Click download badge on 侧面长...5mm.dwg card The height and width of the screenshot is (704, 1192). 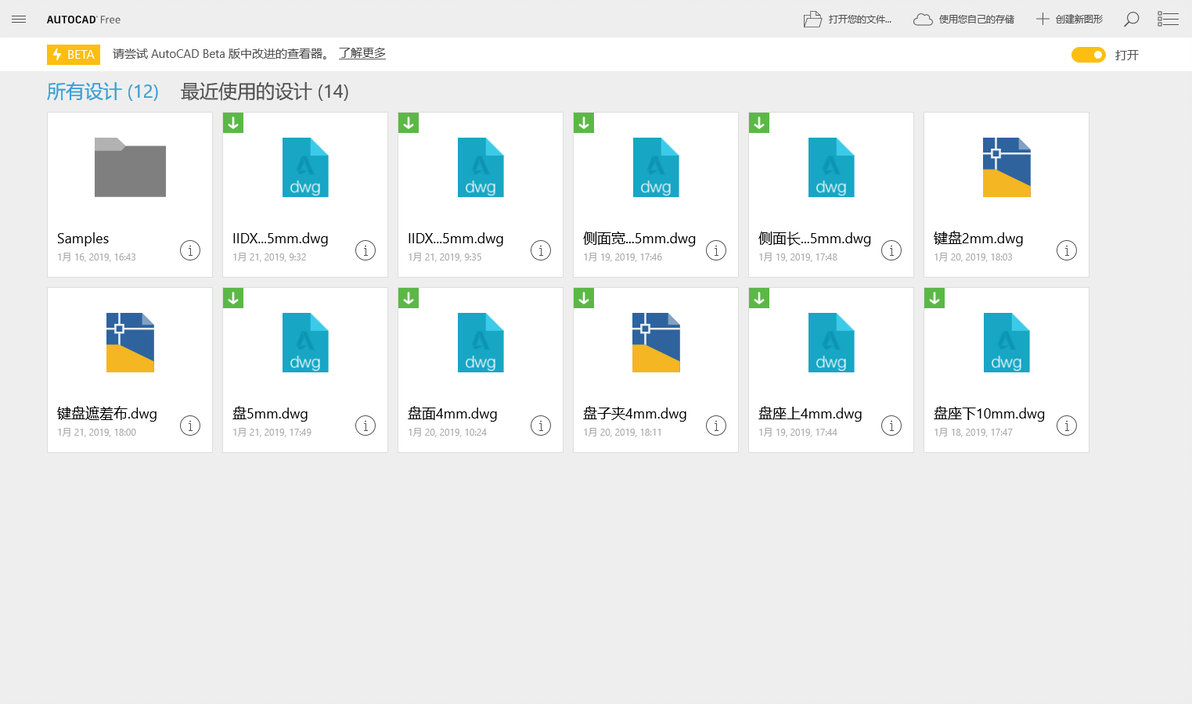tap(759, 122)
